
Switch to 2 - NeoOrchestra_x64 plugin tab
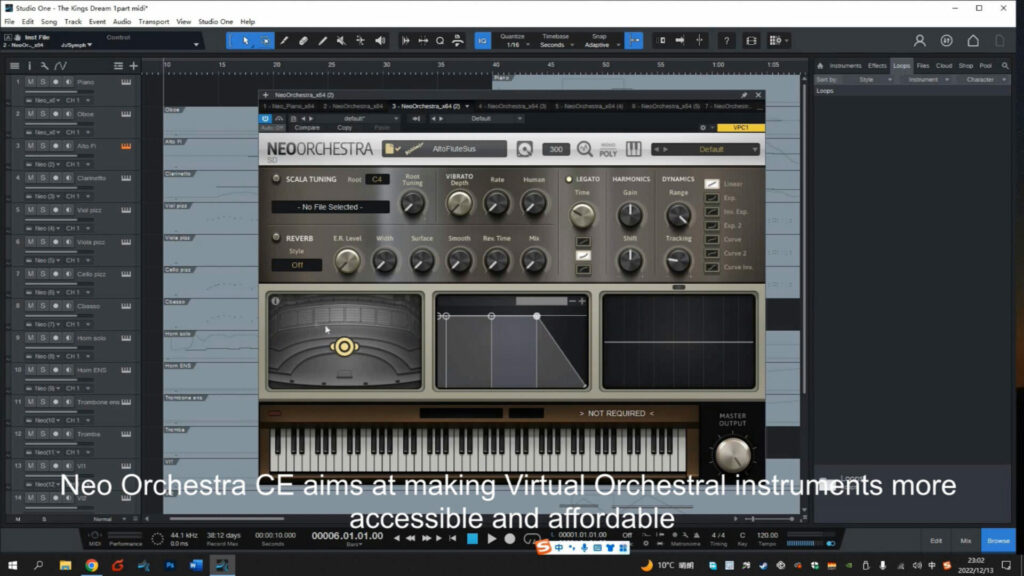pyautogui.click(x=353, y=106)
